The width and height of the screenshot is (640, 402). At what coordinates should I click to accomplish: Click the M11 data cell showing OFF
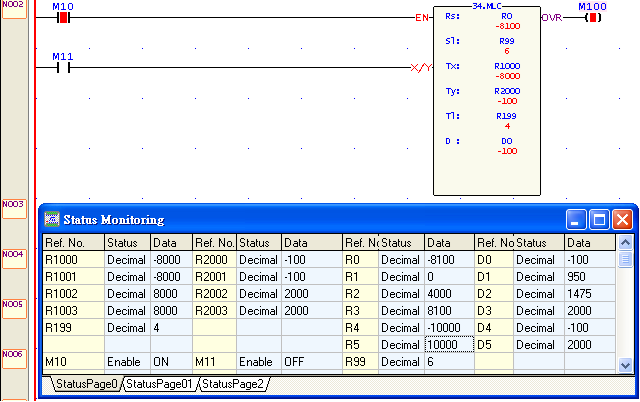[311, 362]
